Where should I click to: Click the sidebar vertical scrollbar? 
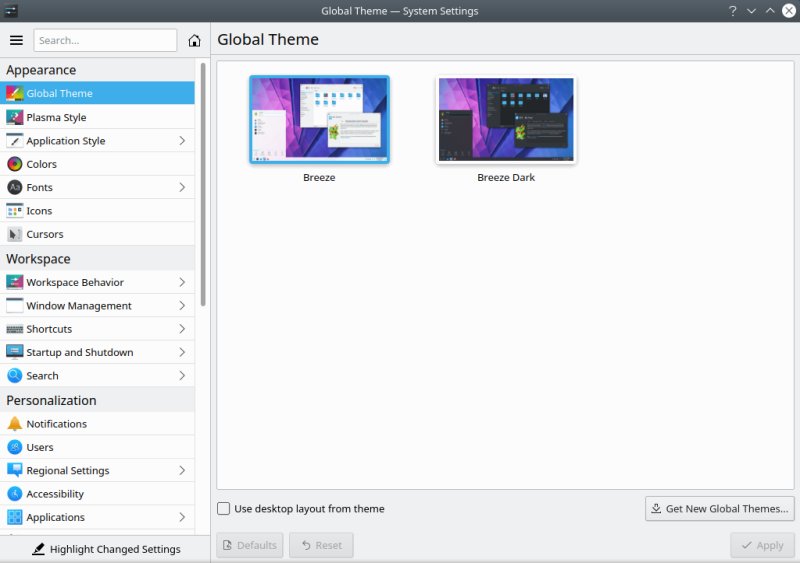[203, 184]
